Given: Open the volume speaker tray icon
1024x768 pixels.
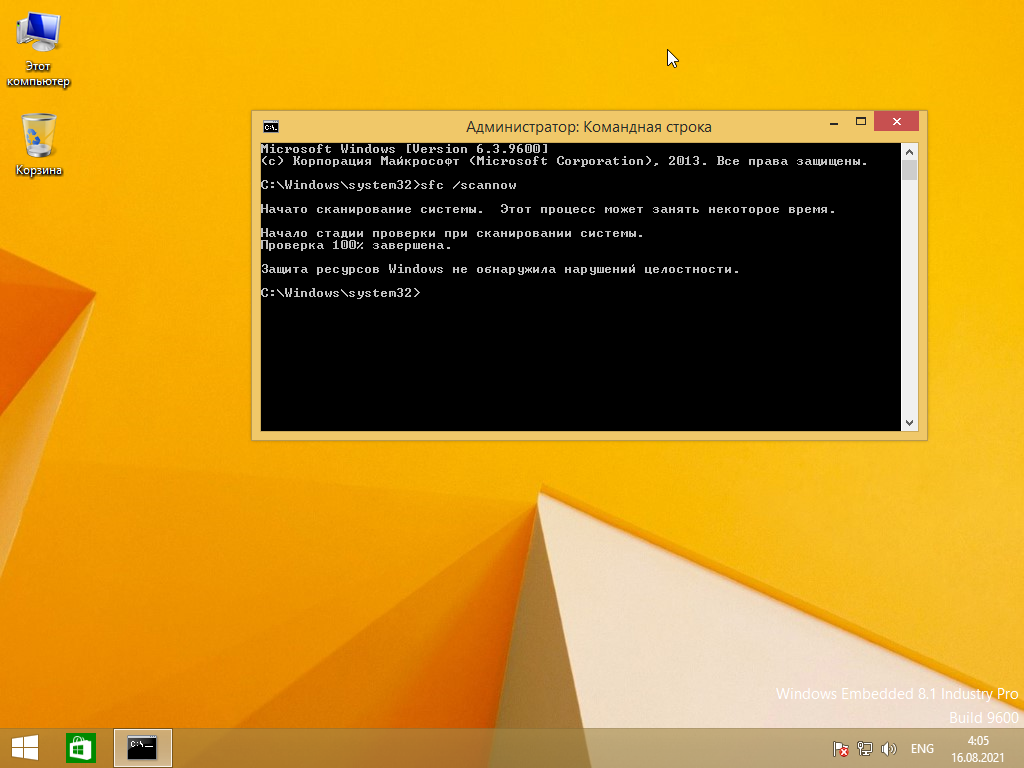Looking at the screenshot, I should click(x=888, y=749).
